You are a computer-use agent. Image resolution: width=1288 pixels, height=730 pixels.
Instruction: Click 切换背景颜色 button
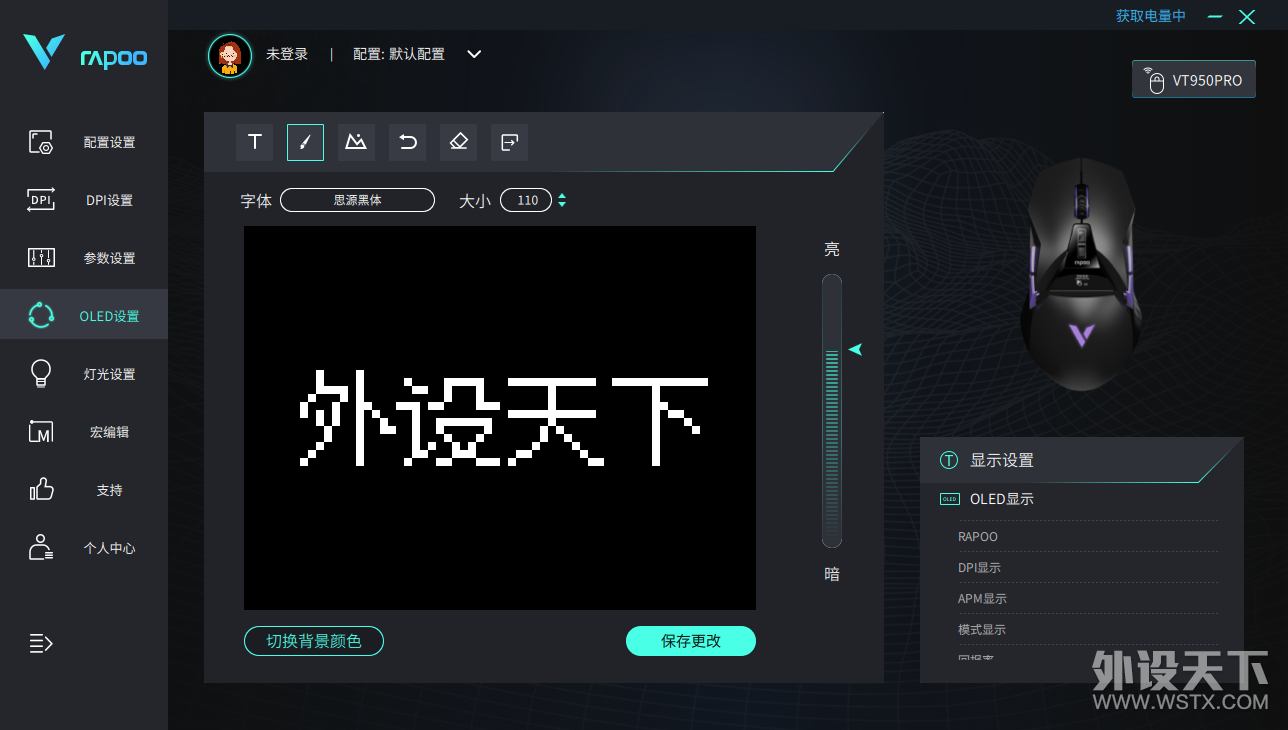coord(314,641)
